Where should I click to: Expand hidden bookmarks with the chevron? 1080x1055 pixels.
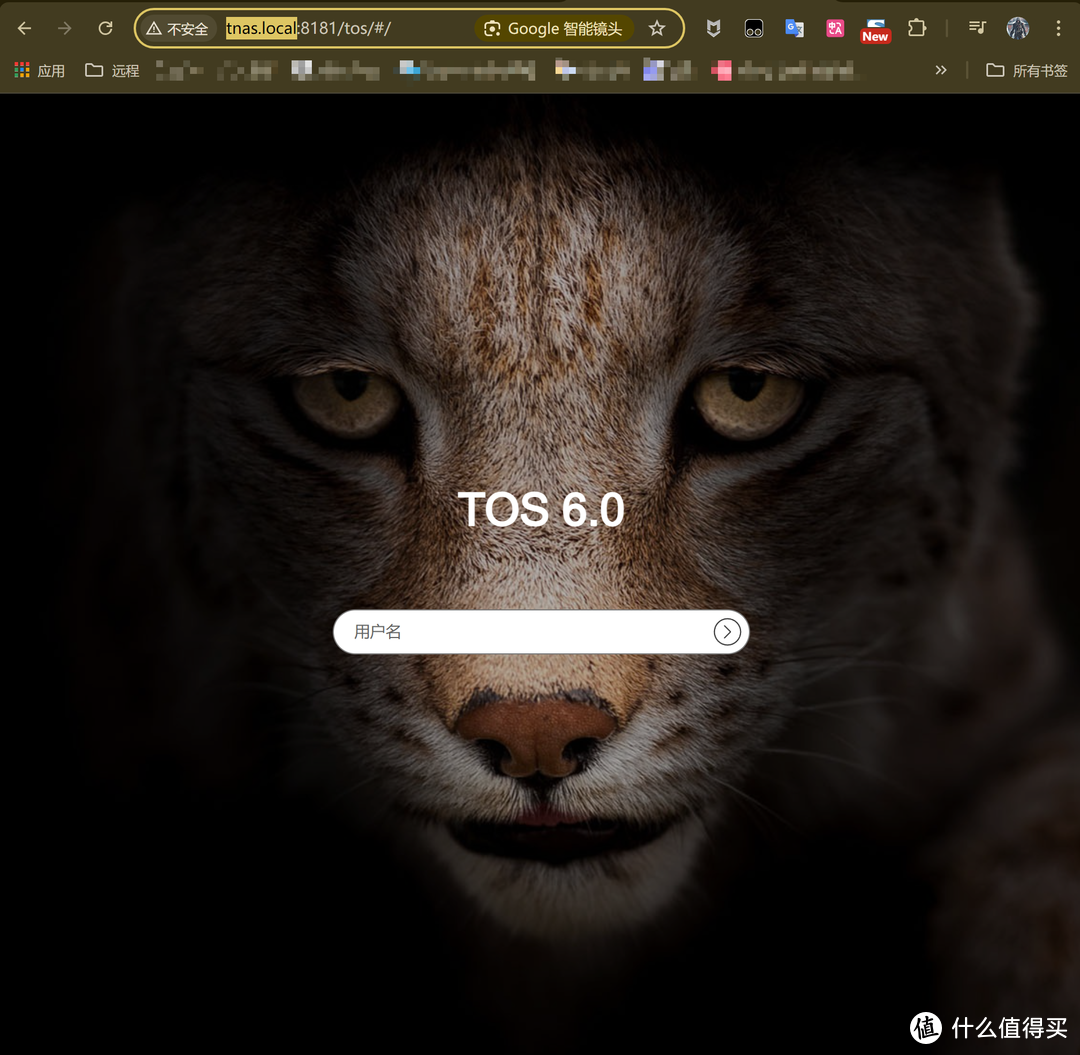tap(940, 70)
